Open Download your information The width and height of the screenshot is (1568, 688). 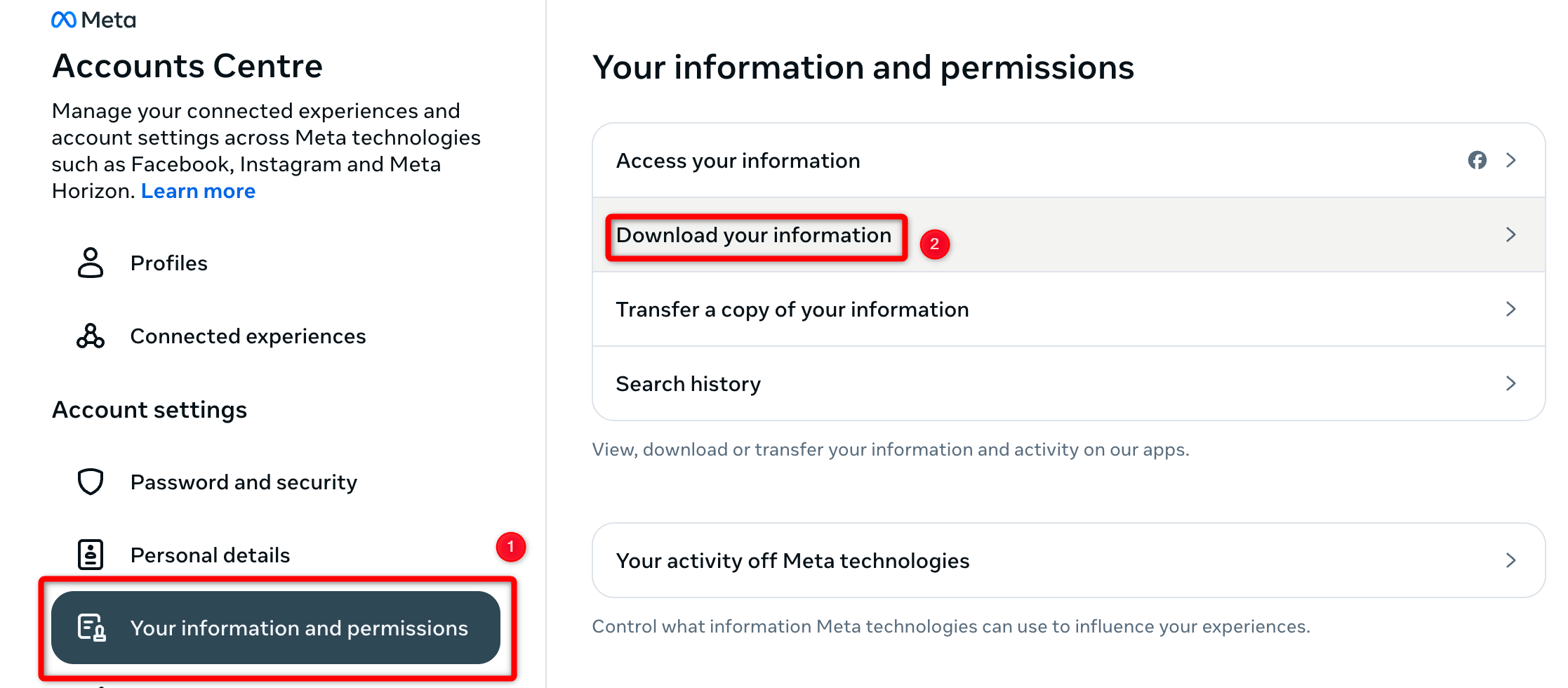coord(755,236)
